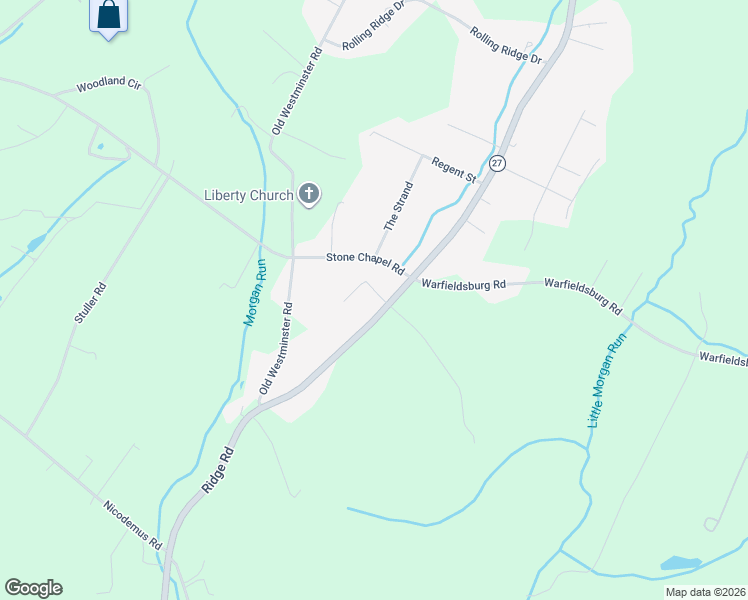Image resolution: width=748 pixels, height=600 pixels.
Task: Click the Liberty Church place label
Action: pos(249,195)
